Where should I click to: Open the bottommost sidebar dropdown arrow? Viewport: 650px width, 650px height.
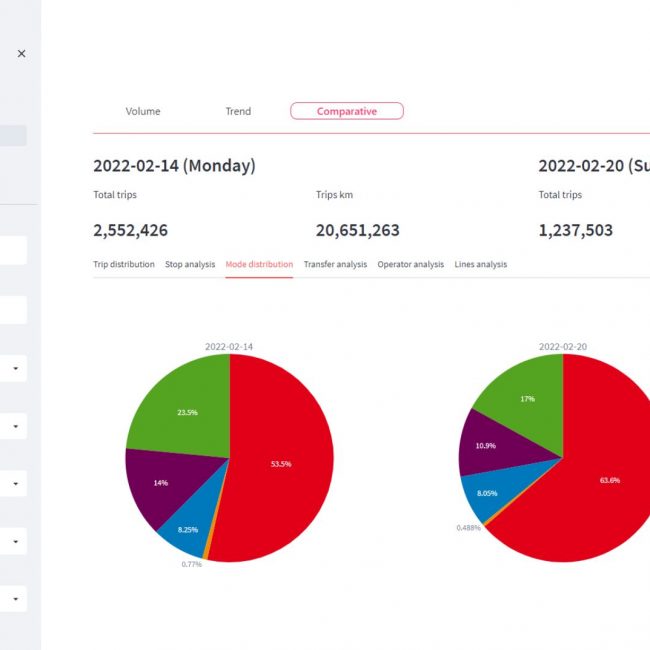(x=16, y=599)
